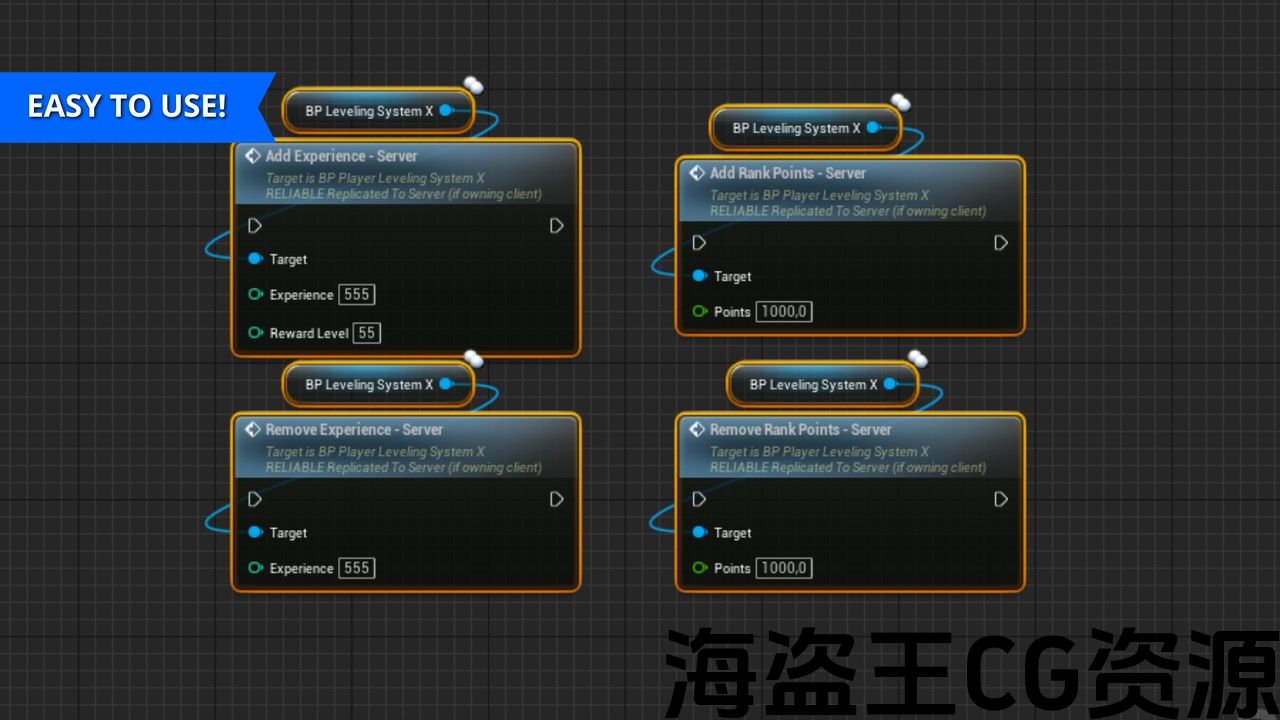
Task: Click the Add Experience node function icon
Action: click(x=252, y=156)
